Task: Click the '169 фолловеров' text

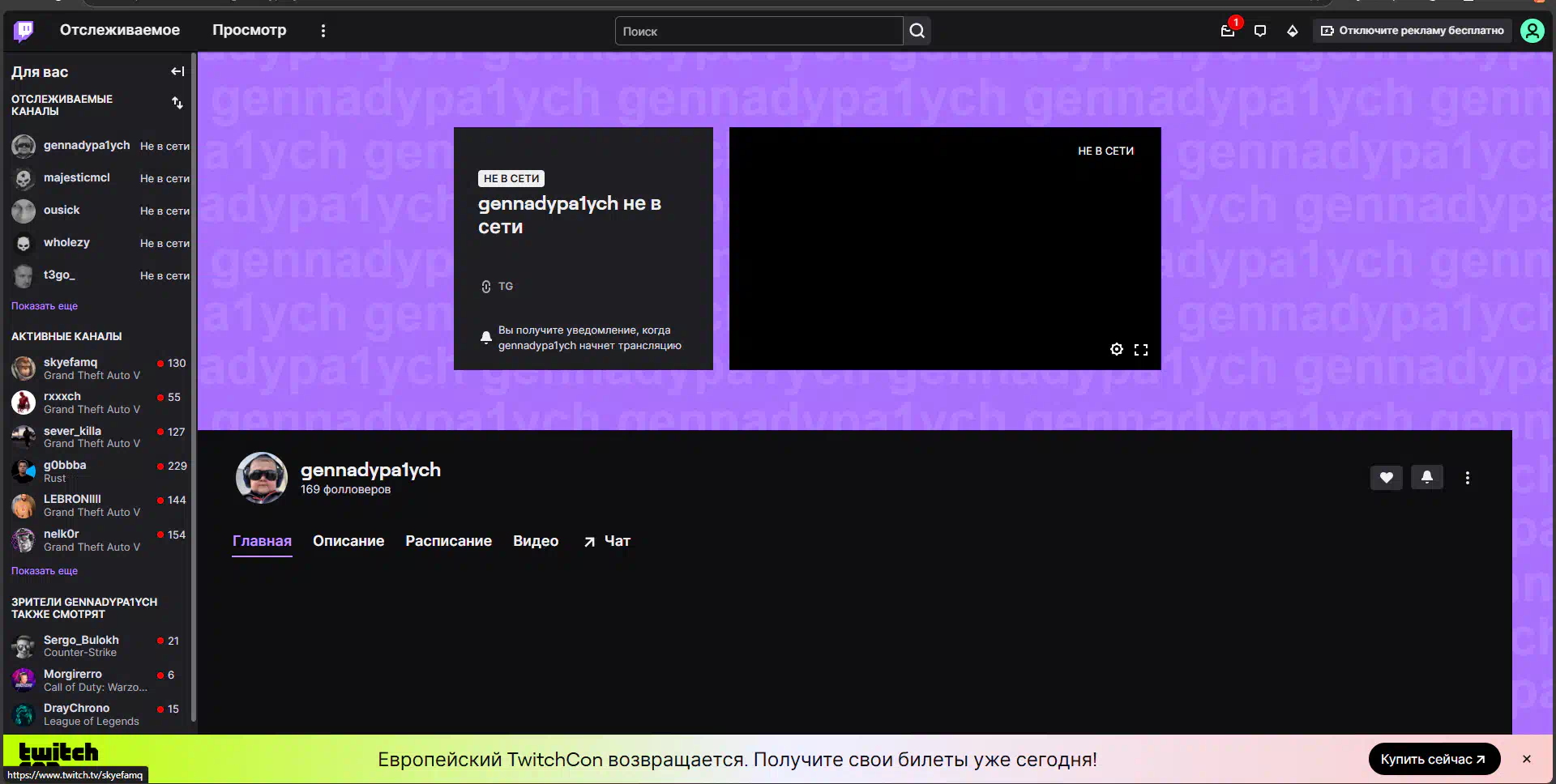Action: coord(345,489)
